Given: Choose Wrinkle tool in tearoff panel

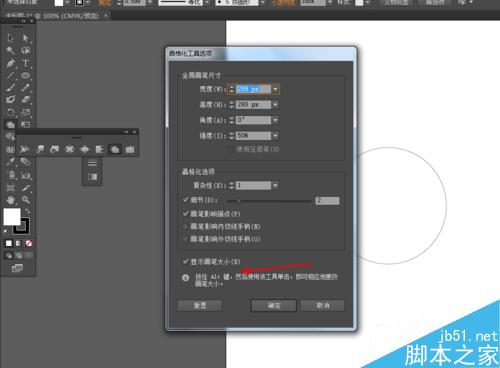Looking at the screenshot, I should 130,149.
